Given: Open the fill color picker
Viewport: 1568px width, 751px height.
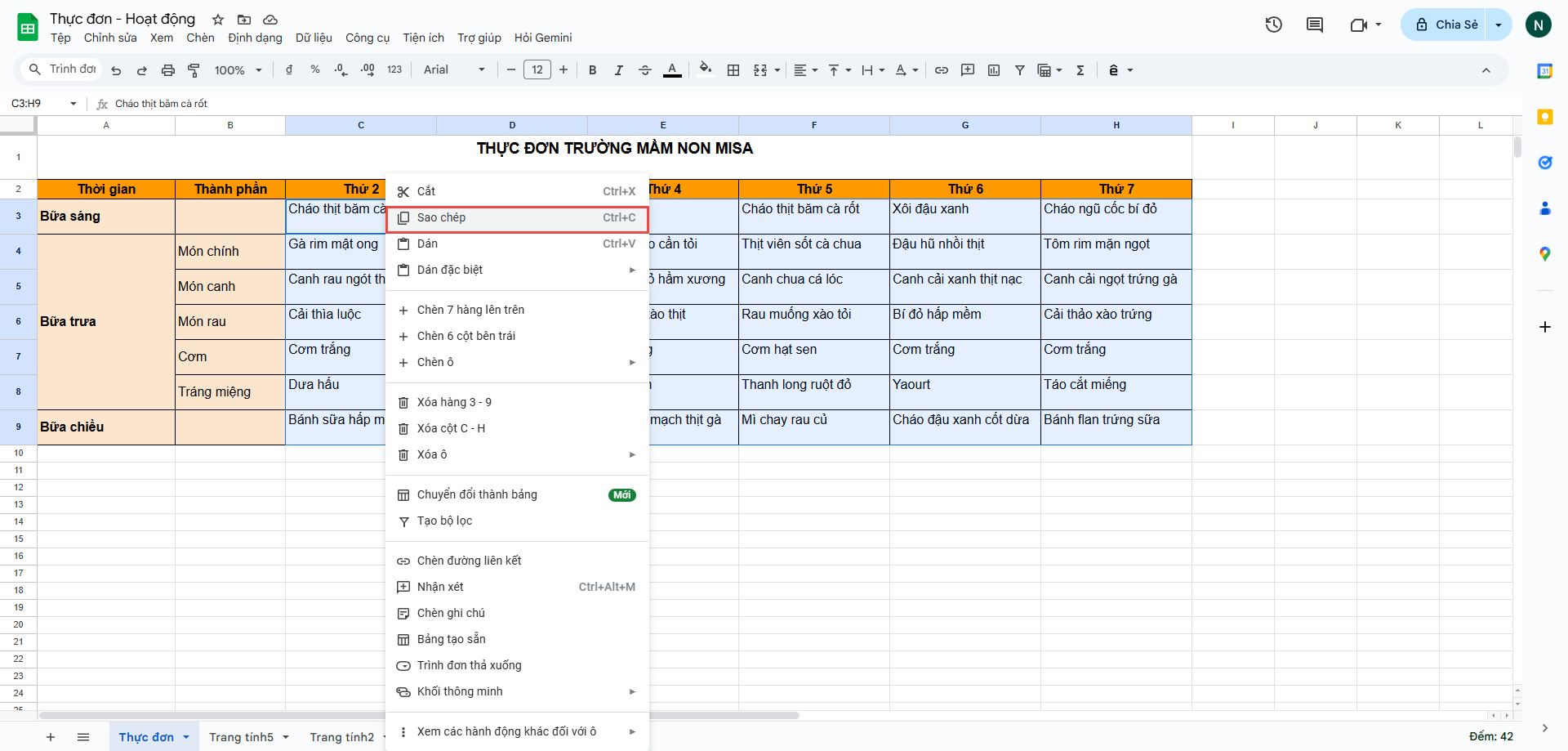Looking at the screenshot, I should coord(706,70).
